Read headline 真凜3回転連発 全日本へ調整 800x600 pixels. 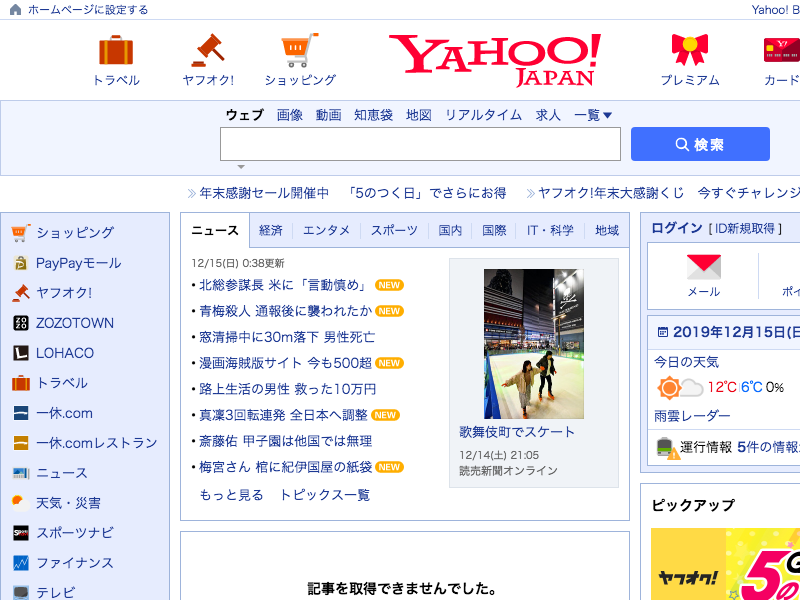283,415
